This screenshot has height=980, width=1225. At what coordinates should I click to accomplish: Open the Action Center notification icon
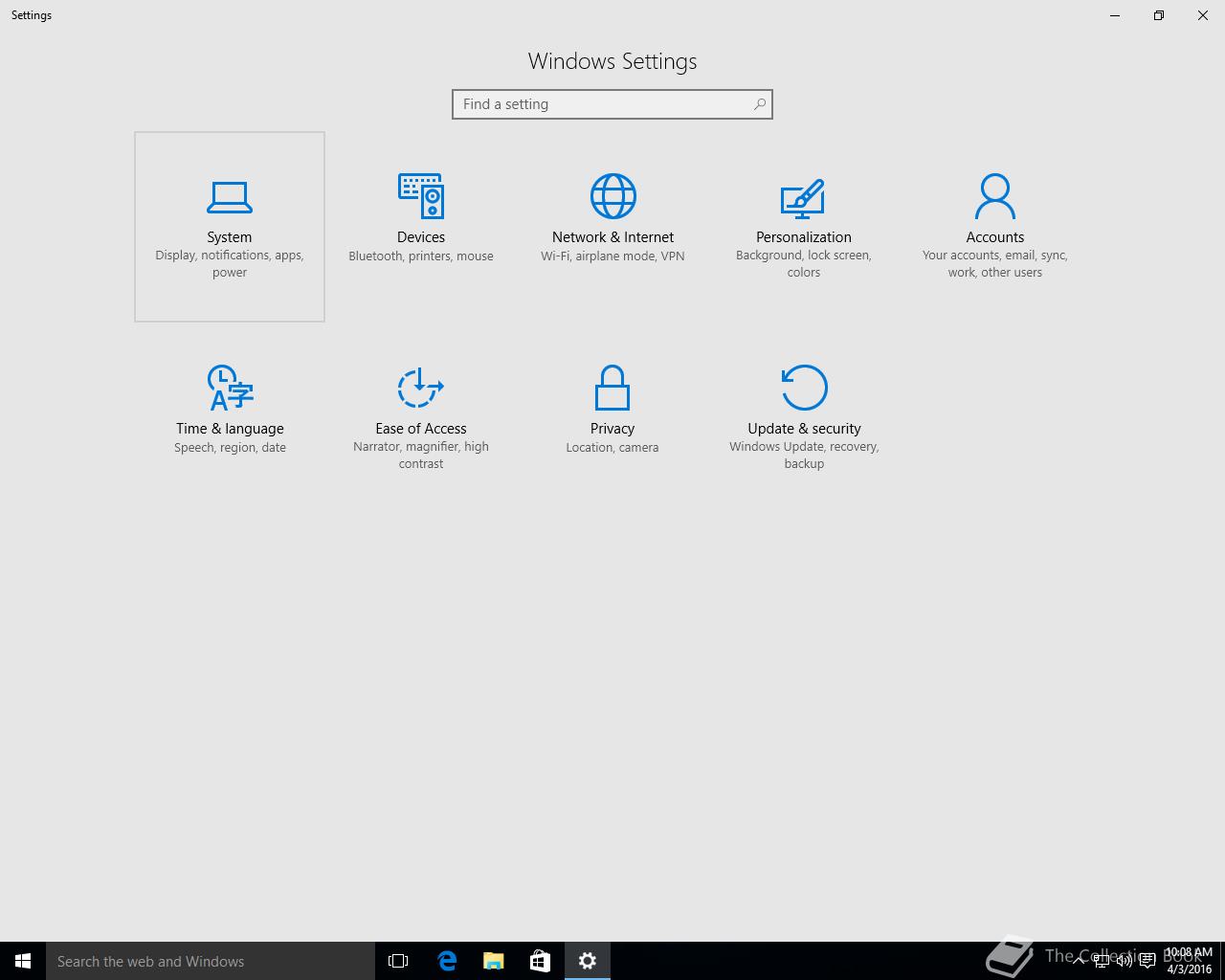[x=1147, y=961]
